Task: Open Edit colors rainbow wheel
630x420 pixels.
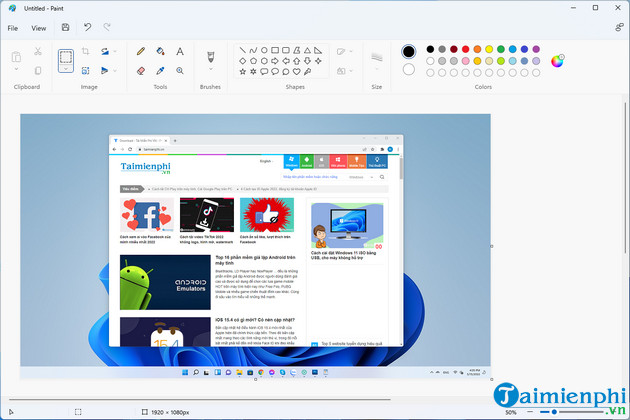Action: (557, 61)
